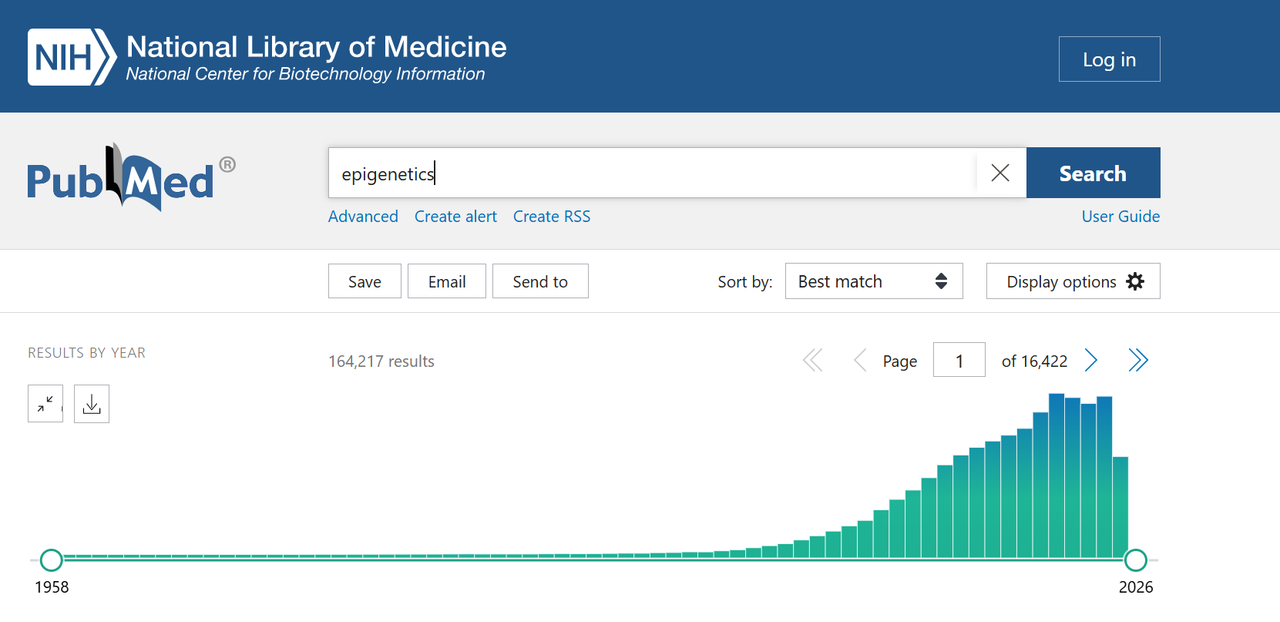Image resolution: width=1280 pixels, height=622 pixels.
Task: Click the Create RSS link
Action: (x=552, y=216)
